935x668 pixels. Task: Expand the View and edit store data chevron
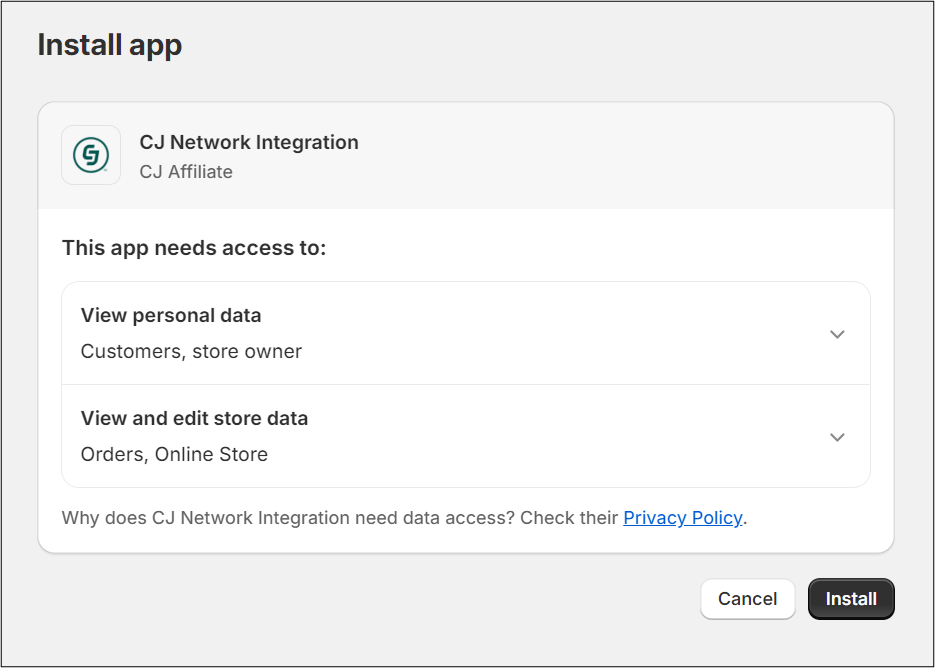pyautogui.click(x=837, y=437)
